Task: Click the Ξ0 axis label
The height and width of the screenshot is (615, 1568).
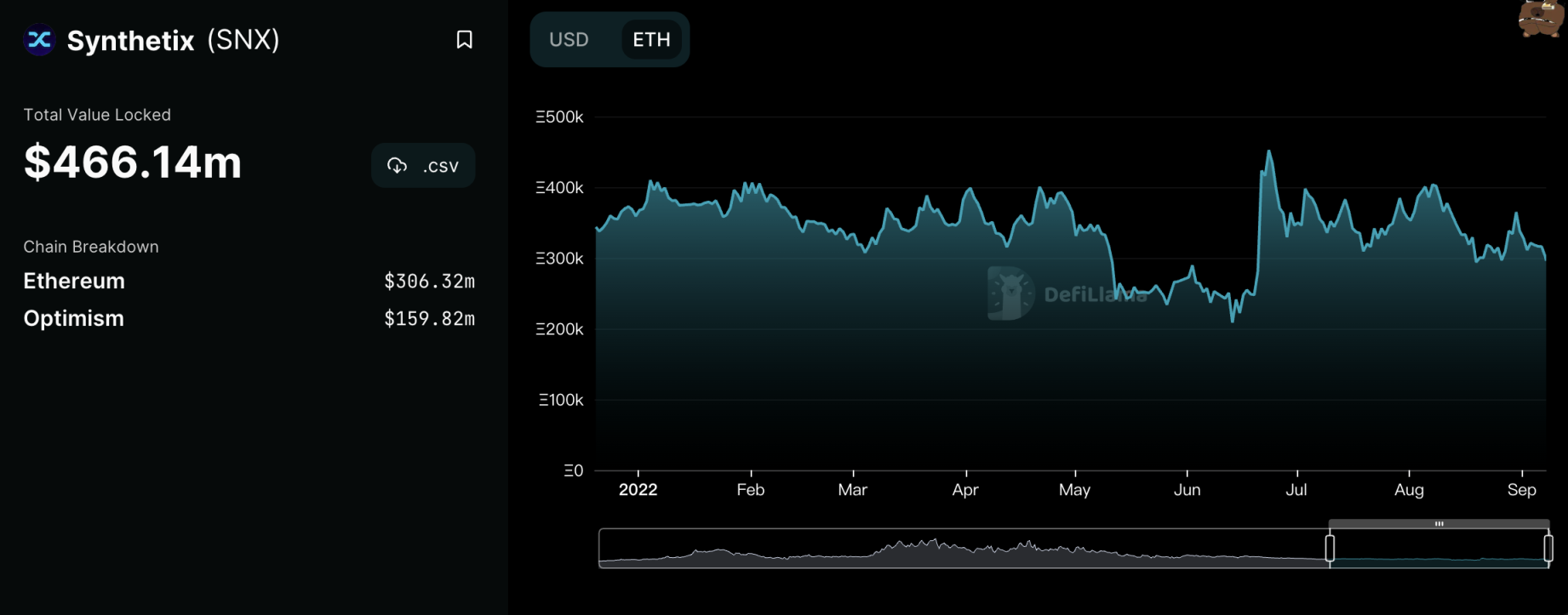Action: click(x=574, y=470)
